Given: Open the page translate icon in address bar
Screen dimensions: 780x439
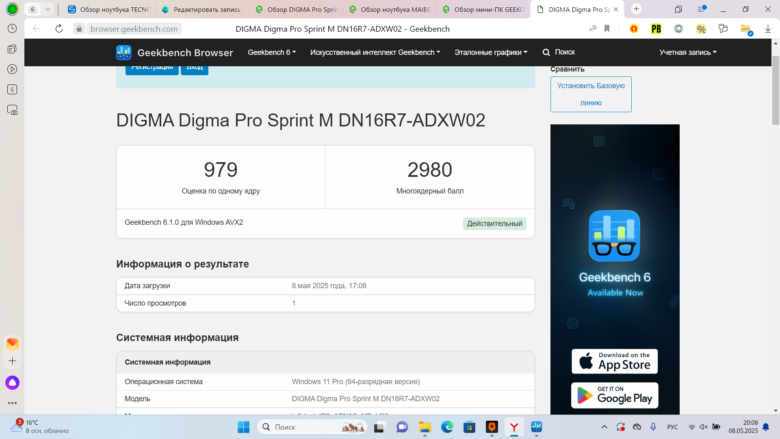Looking at the screenshot, I should (x=592, y=29).
